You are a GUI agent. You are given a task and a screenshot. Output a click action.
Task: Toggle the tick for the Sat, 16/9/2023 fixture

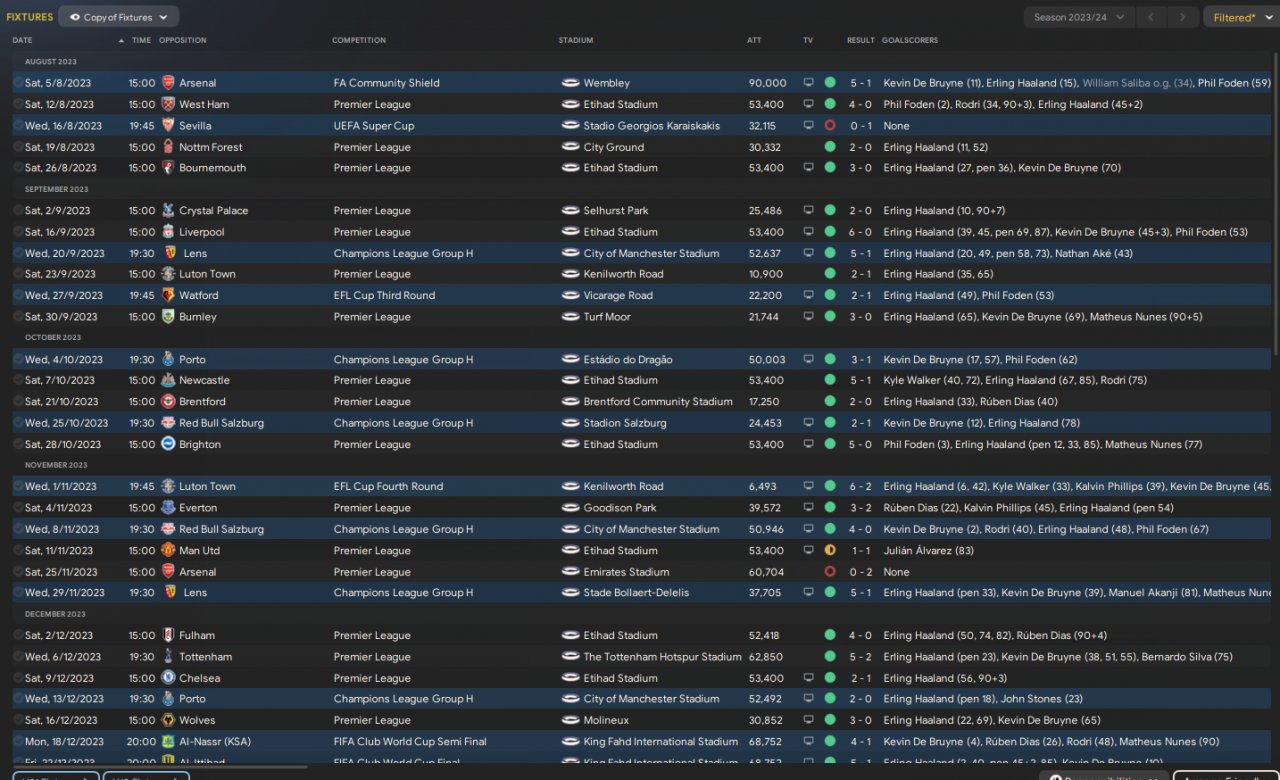pyautogui.click(x=18, y=232)
